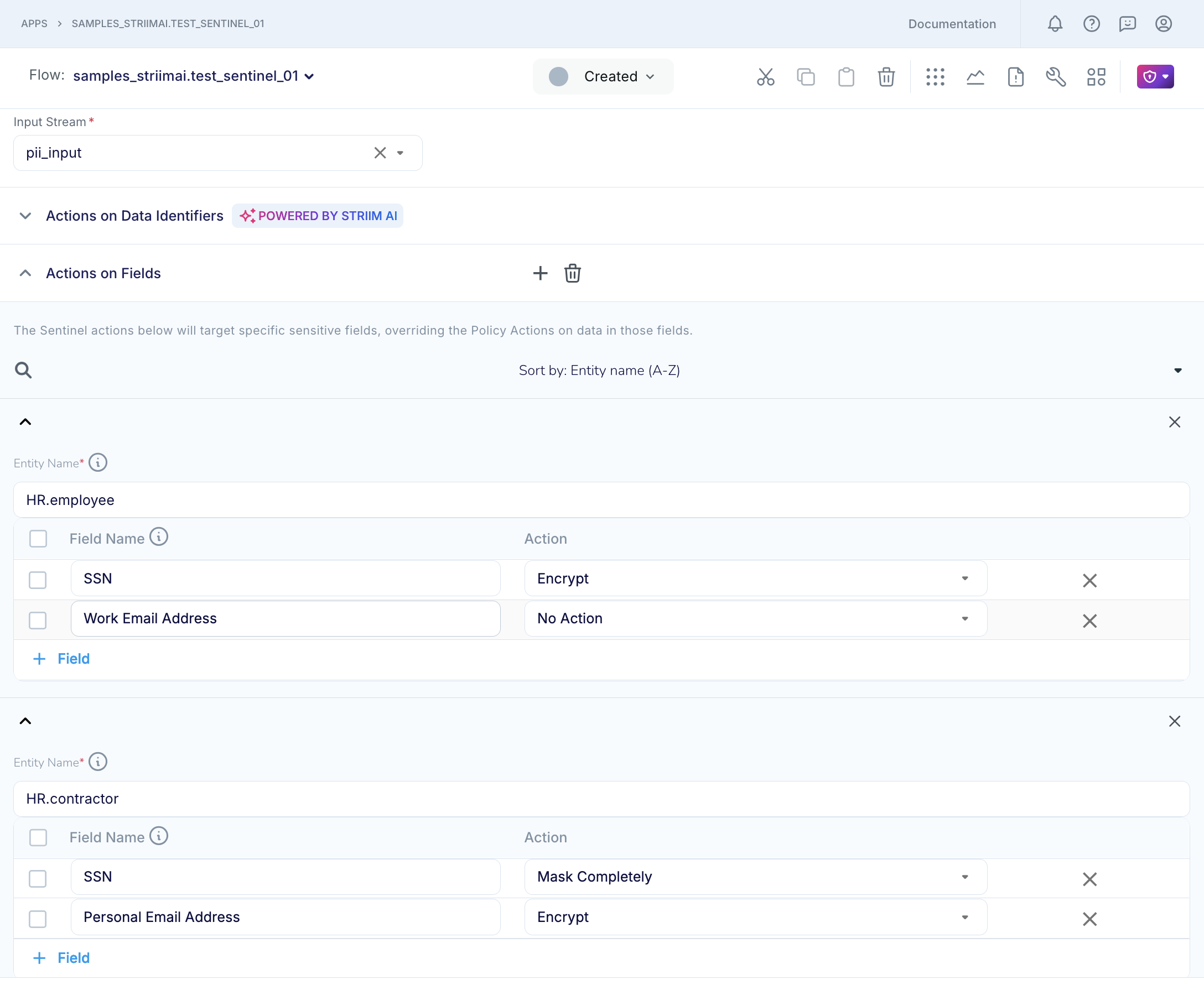The height and width of the screenshot is (990, 1204).
Task: Click the notifications bell icon
Action: [1055, 24]
